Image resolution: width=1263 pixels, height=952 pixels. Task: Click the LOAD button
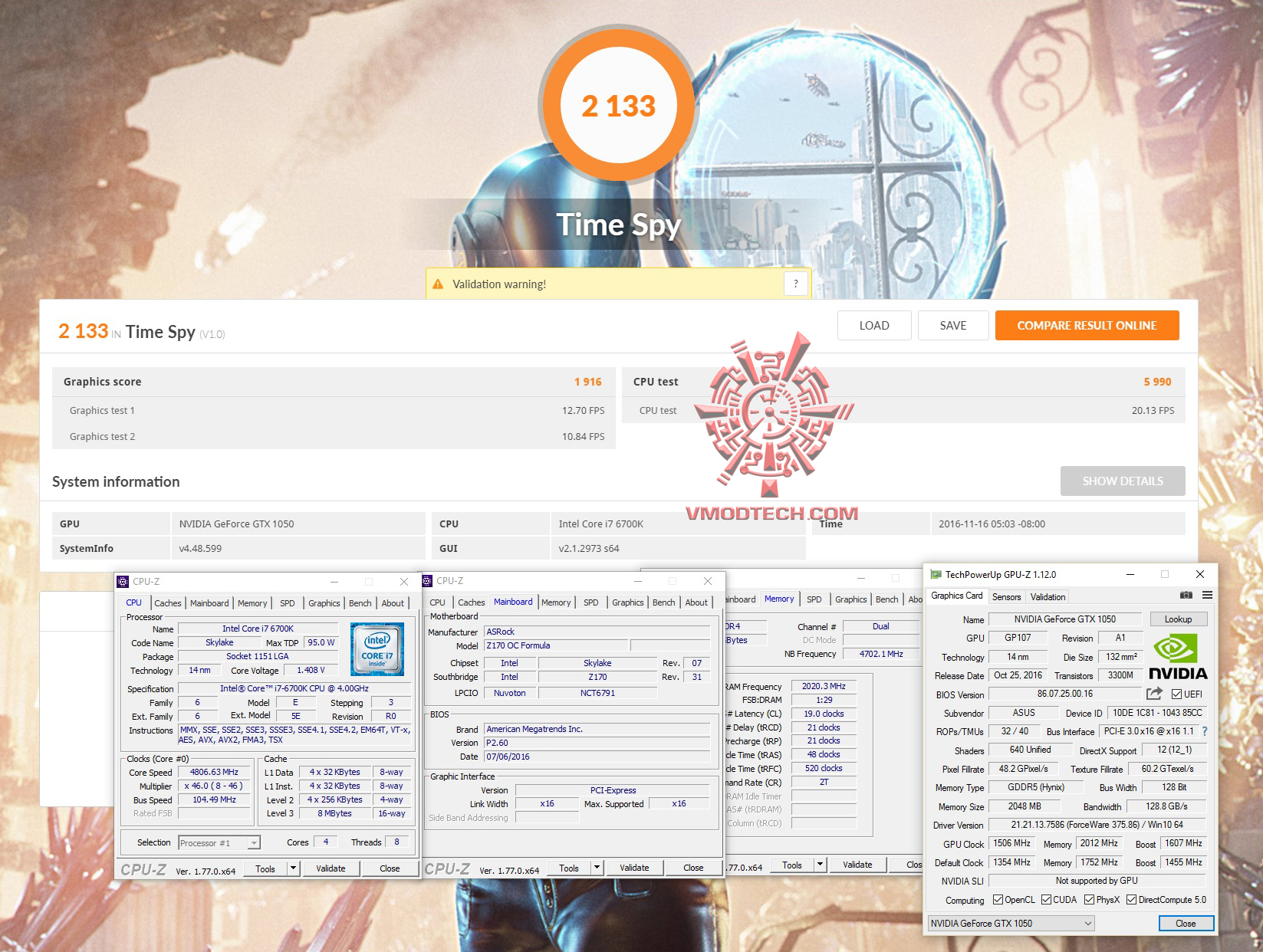click(874, 326)
